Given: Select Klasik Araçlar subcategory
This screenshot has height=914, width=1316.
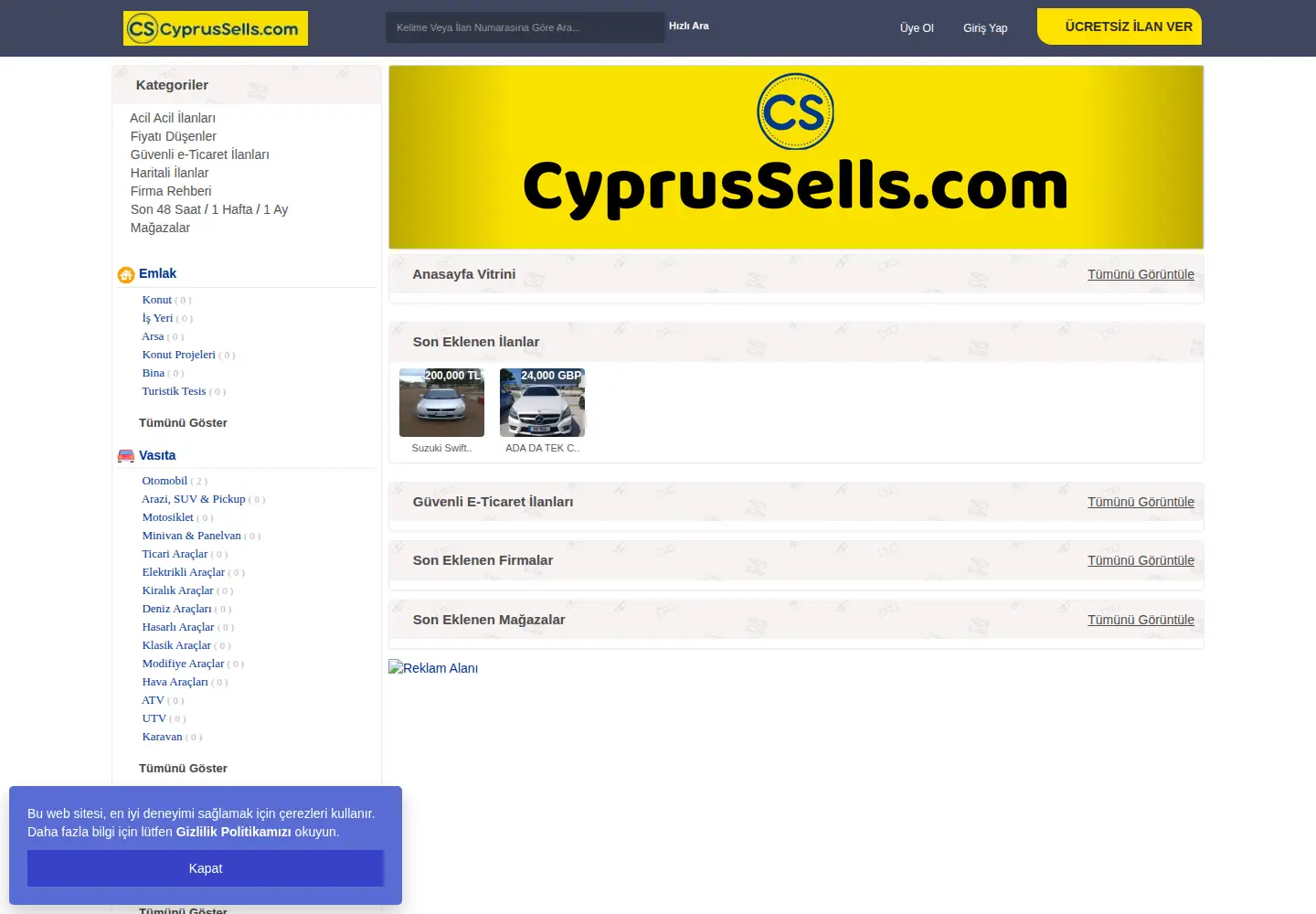Looking at the screenshot, I should [176, 645].
